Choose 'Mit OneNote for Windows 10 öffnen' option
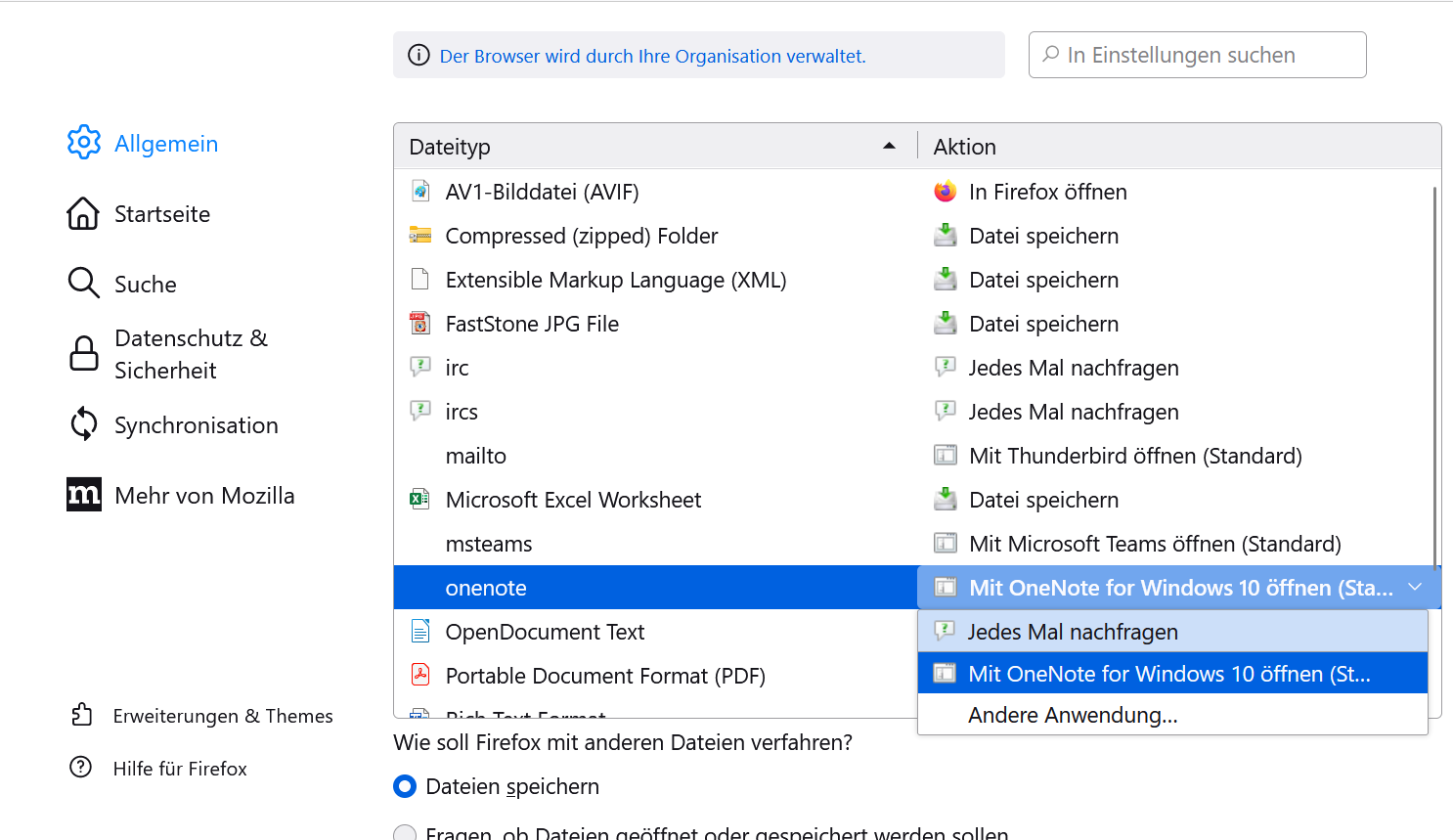The height and width of the screenshot is (840, 1453). tap(1172, 673)
